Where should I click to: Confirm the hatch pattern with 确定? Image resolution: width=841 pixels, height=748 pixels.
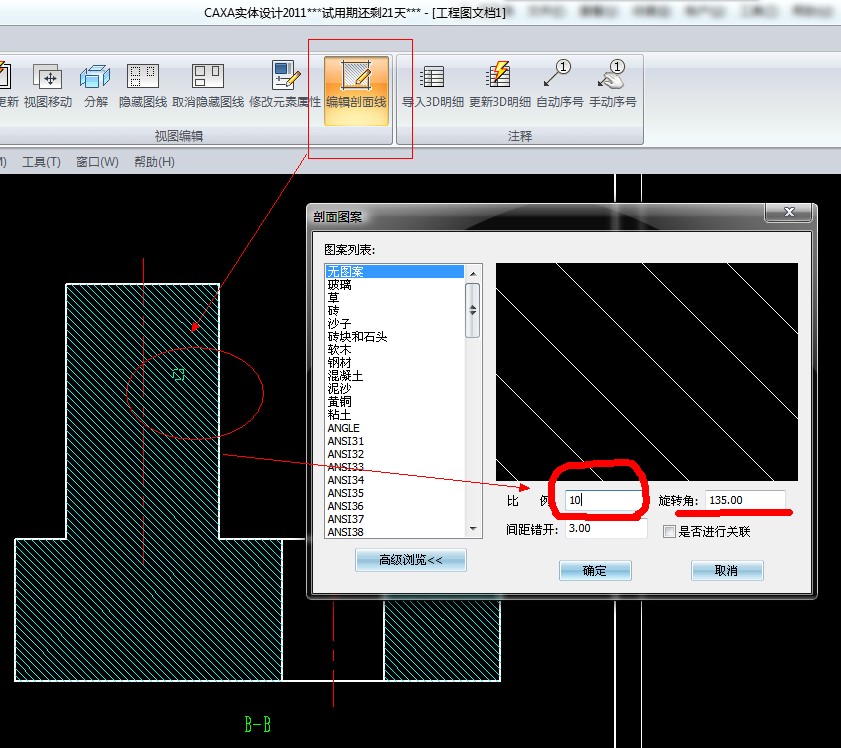[595, 571]
